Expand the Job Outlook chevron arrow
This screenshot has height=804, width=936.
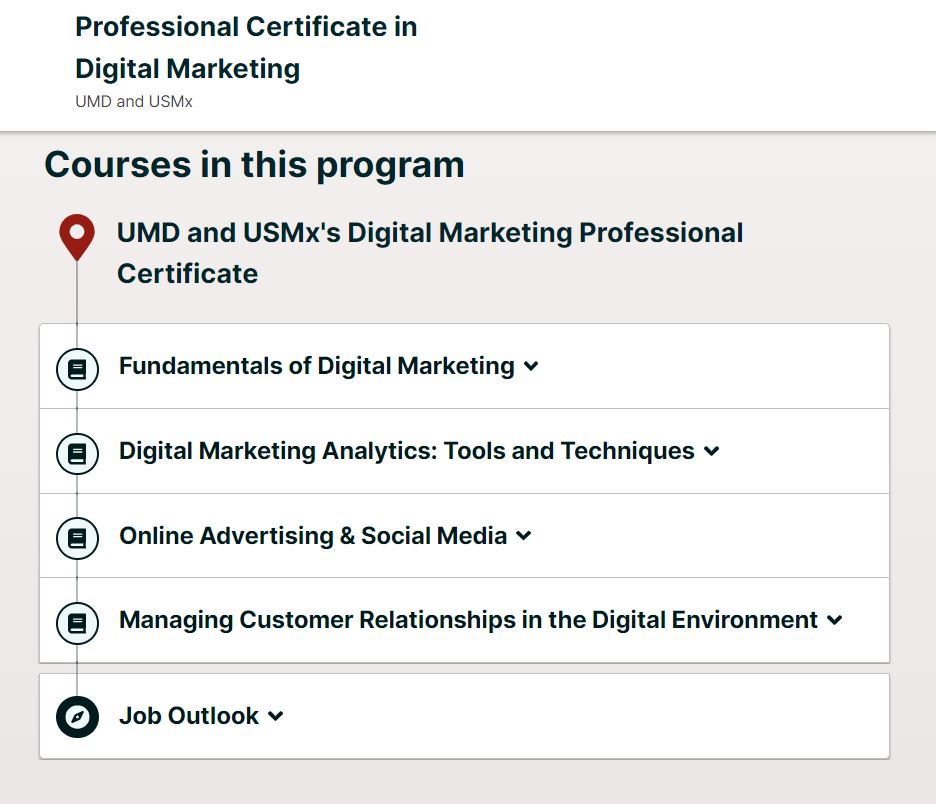pyautogui.click(x=276, y=717)
